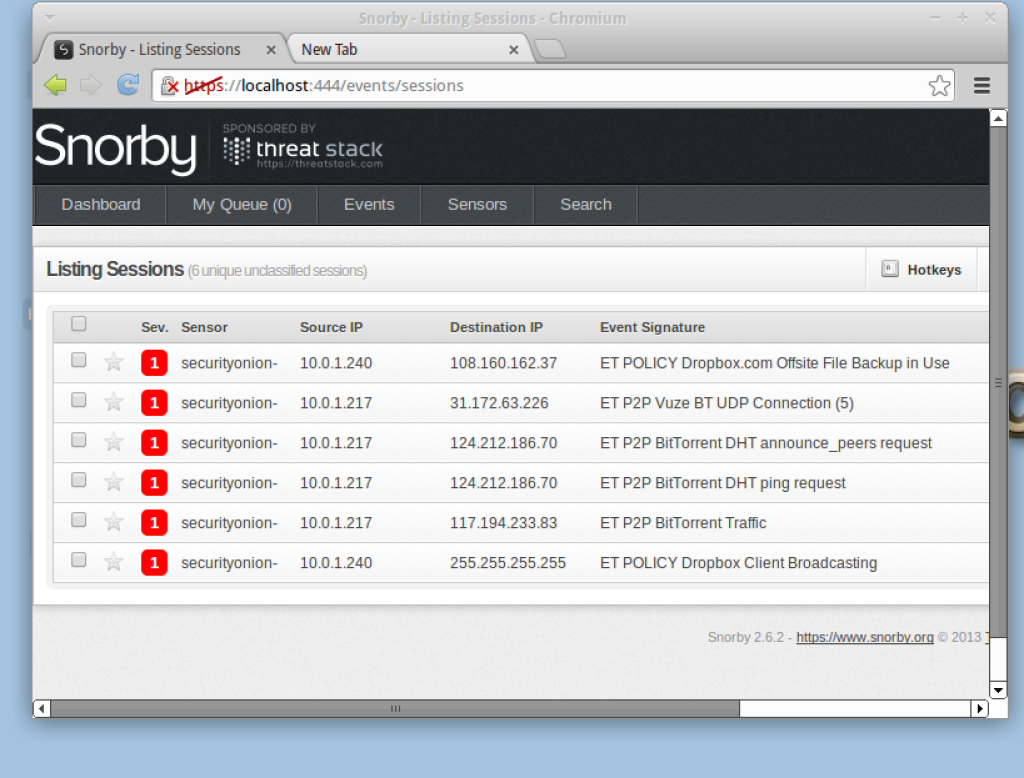This screenshot has width=1024, height=778.
Task: Check the BitTorrent DHT ping request row
Action: coord(79,480)
